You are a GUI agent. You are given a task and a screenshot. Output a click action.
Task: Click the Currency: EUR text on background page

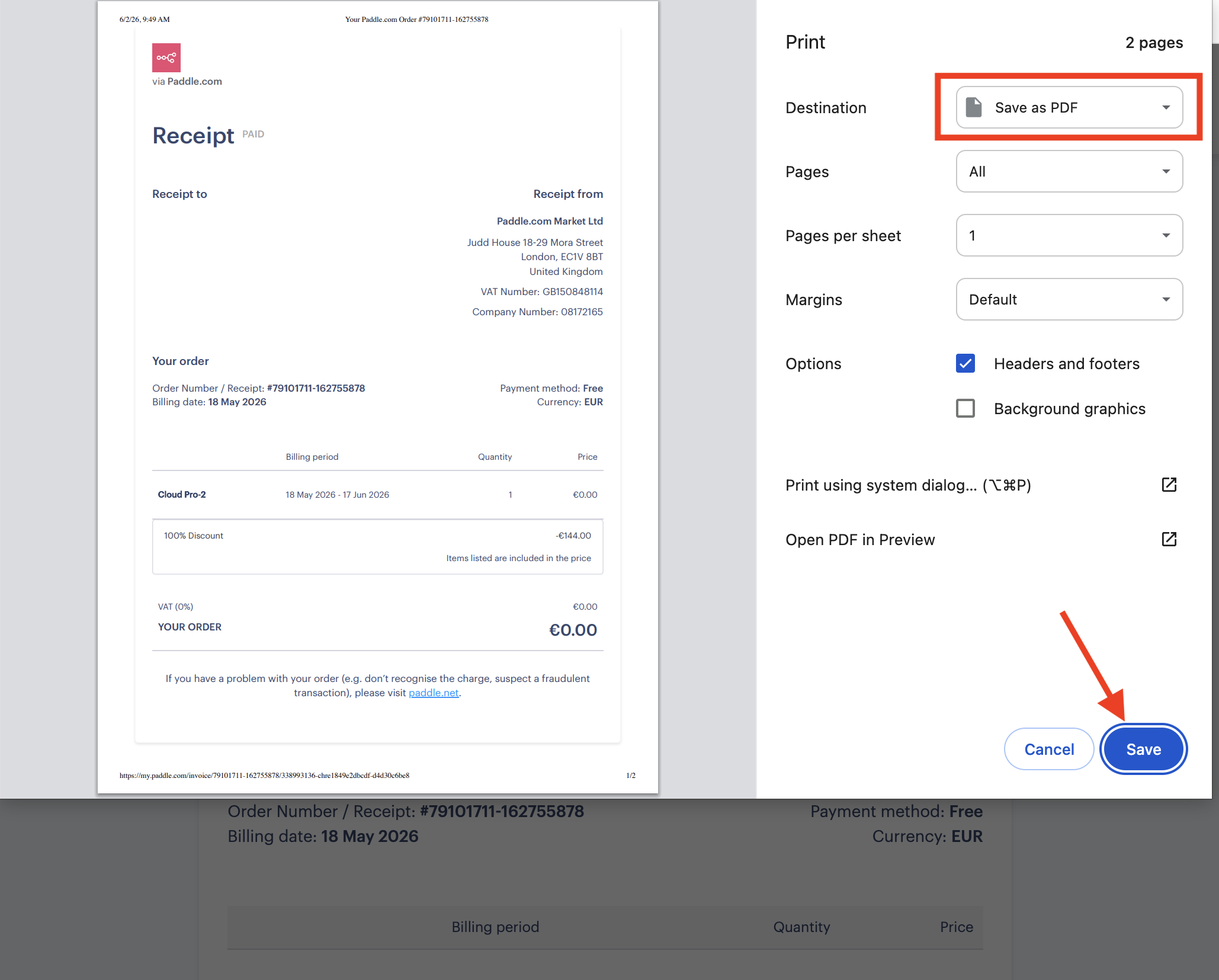pos(927,836)
